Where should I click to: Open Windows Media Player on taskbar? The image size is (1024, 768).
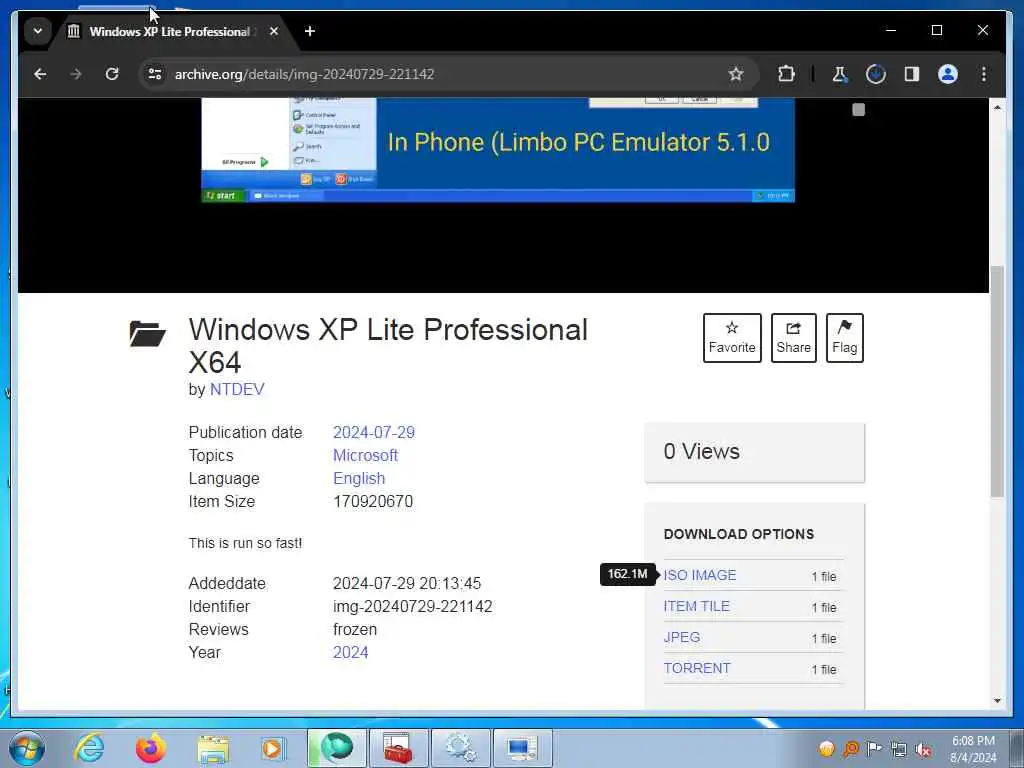(x=272, y=748)
